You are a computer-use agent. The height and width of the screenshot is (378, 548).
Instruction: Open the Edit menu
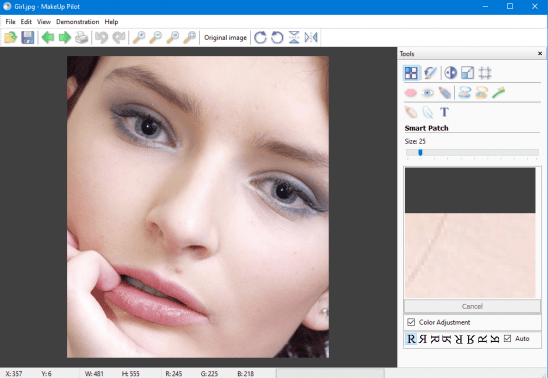click(26, 22)
